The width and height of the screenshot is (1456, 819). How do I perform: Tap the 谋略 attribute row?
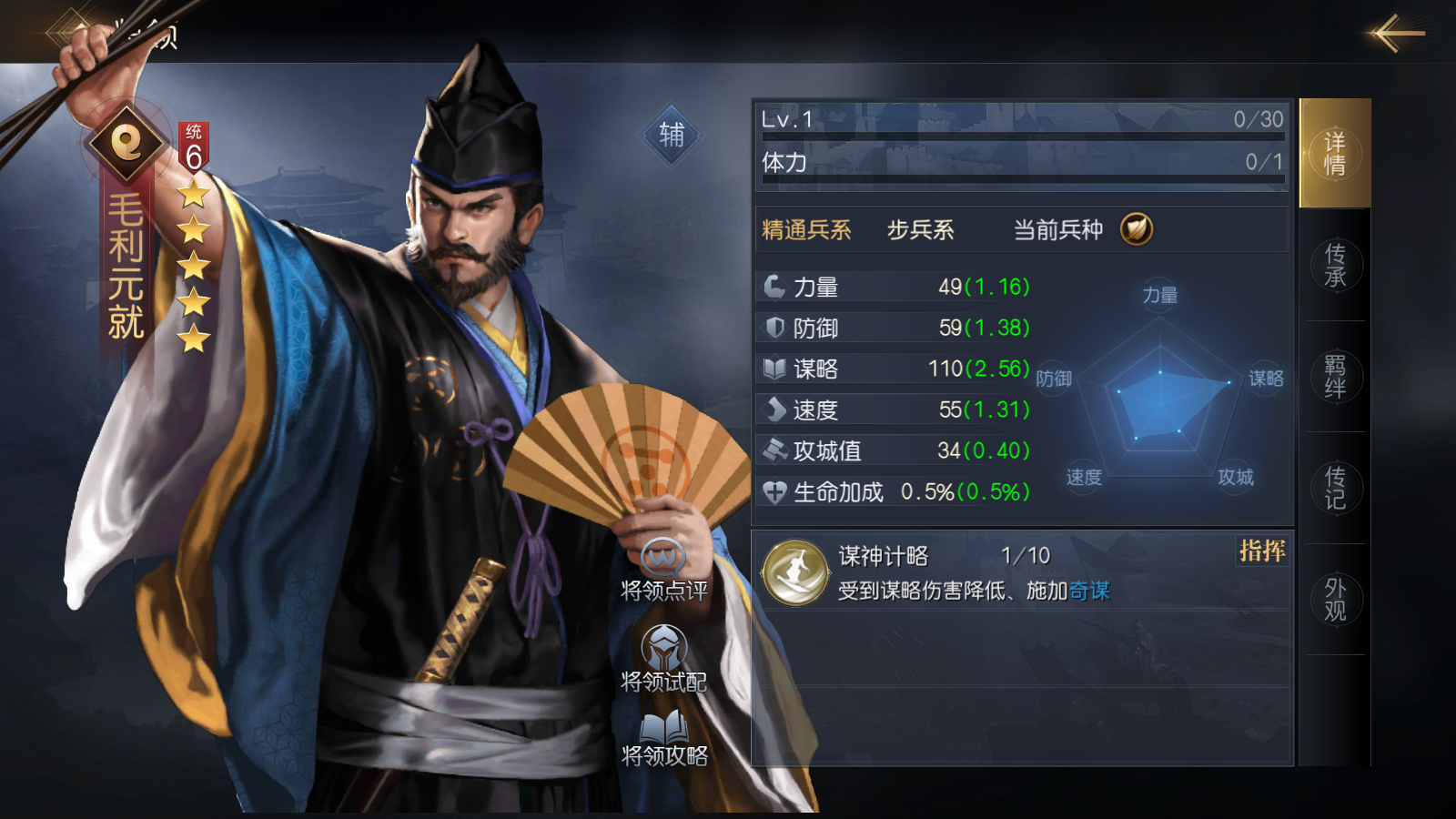click(895, 369)
